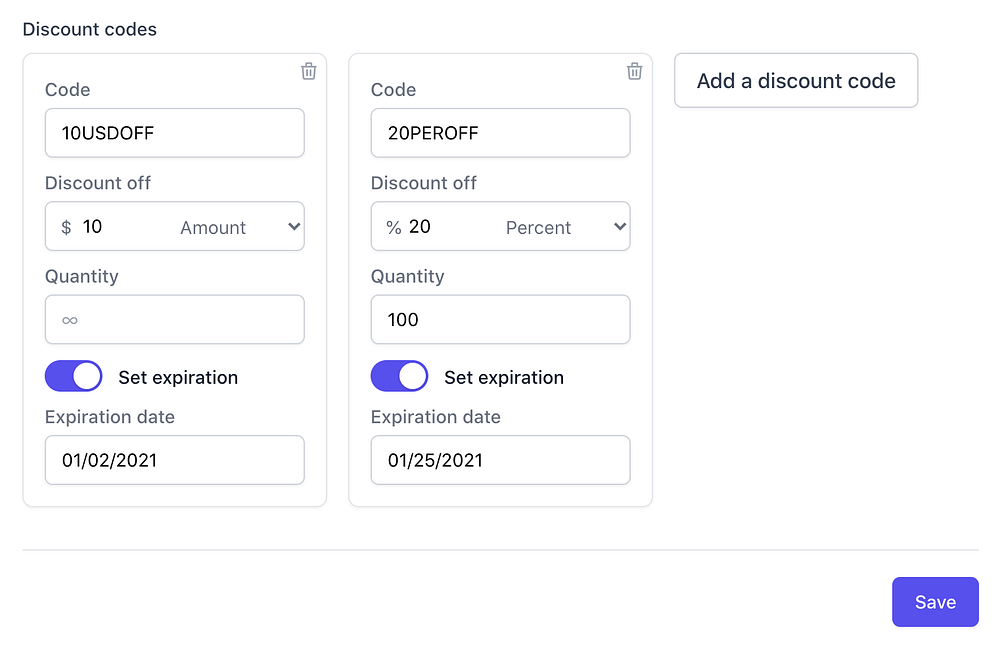
Task: Click the percent symbol in 20PEROFF discount field
Action: click(393, 227)
